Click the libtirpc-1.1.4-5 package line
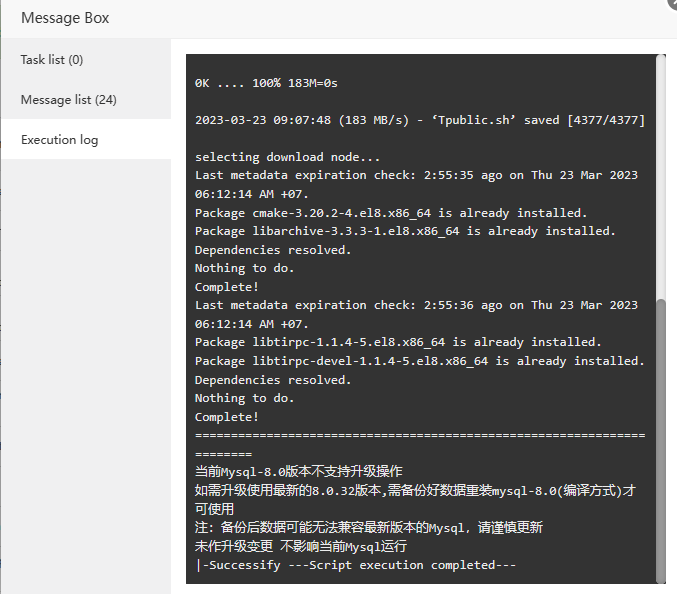Screen dimensions: 677x594 [398, 342]
